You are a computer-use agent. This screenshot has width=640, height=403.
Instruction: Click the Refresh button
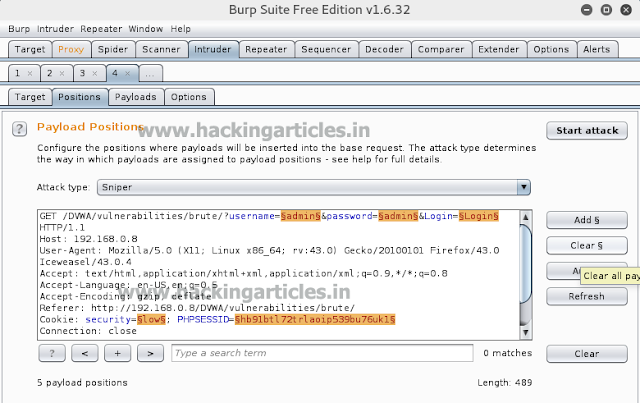[x=587, y=296]
